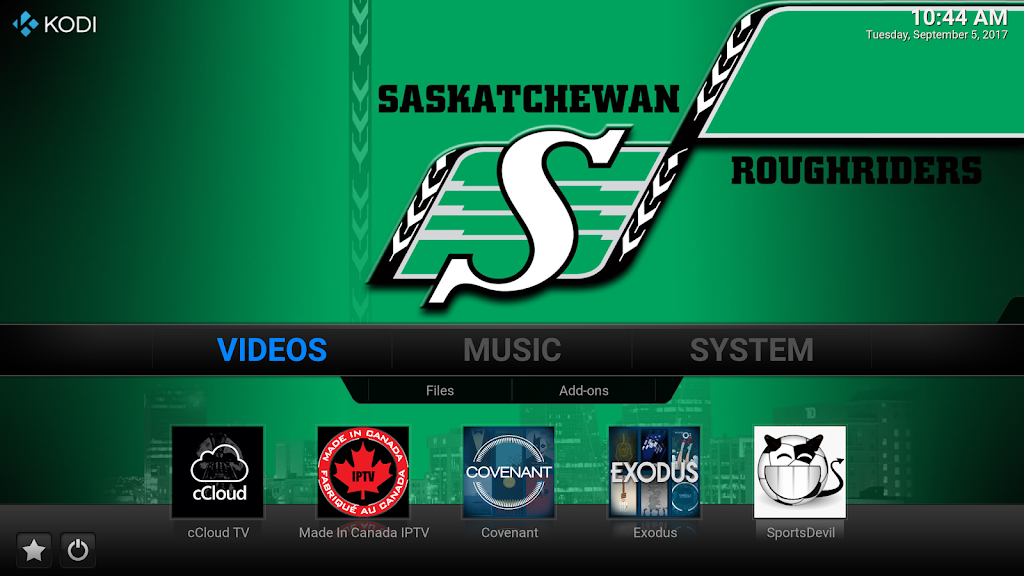Click the 10:44 AM clock
1024x576 pixels.
(x=959, y=17)
